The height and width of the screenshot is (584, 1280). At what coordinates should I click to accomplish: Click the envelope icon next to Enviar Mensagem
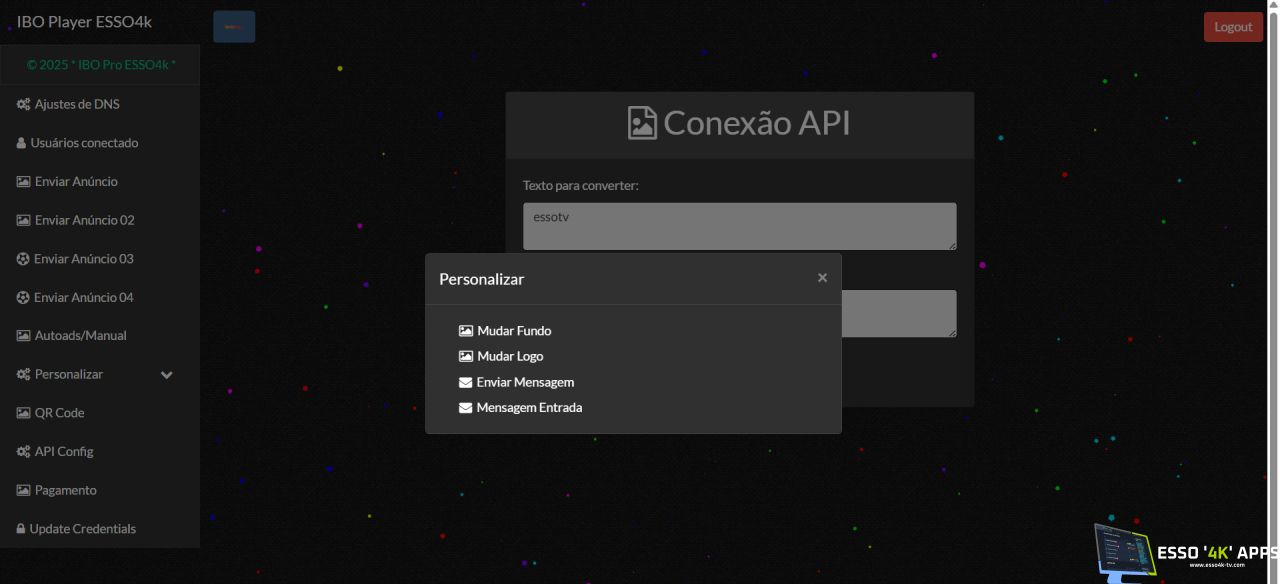[x=465, y=382]
